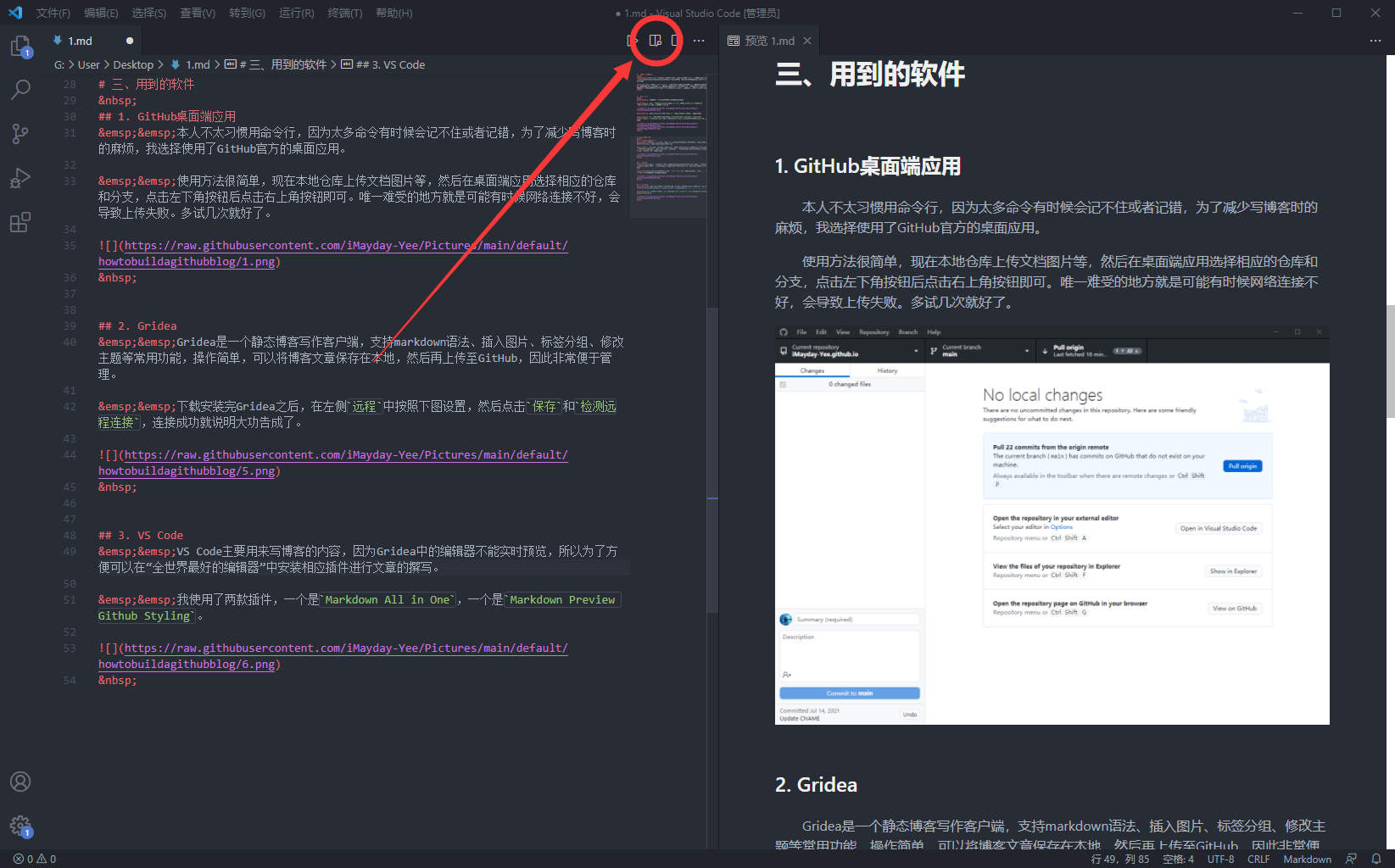
Task: Open the 查看(V) menu
Action: [x=198, y=13]
